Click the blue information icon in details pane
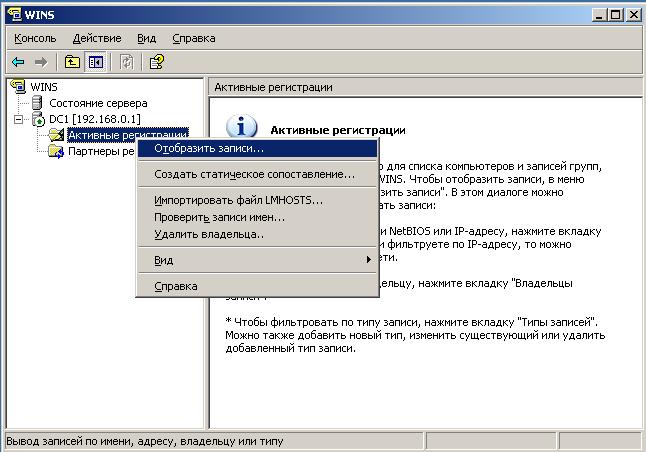646x452 pixels. [x=241, y=126]
